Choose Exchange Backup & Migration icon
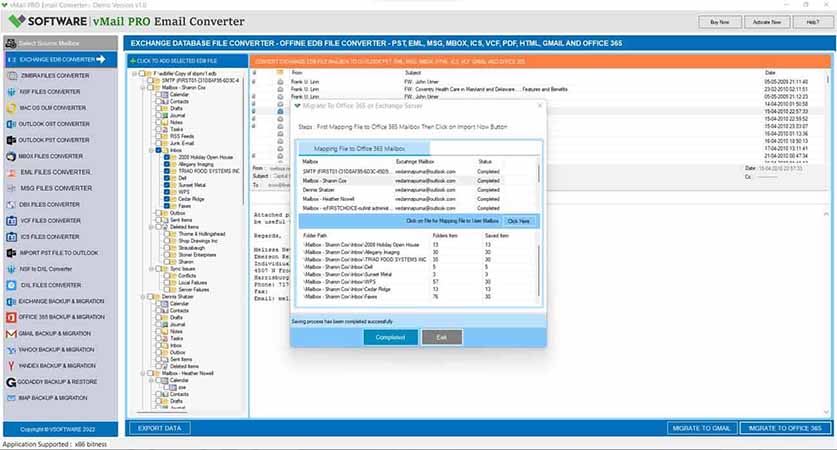The width and height of the screenshot is (837, 450). pos(11,301)
